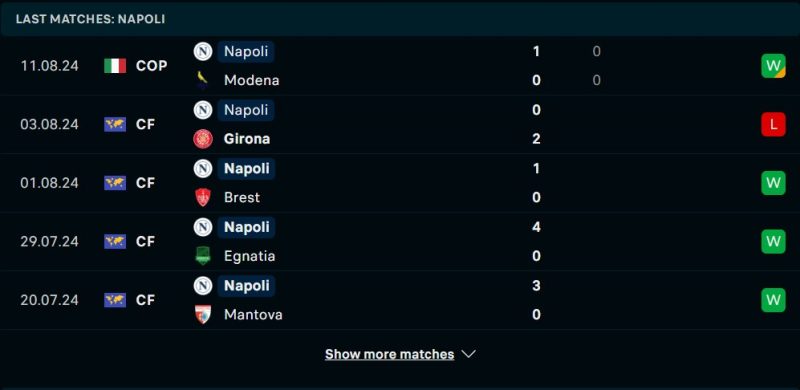Open the Show more matches link
The image size is (800, 390).
point(389,354)
